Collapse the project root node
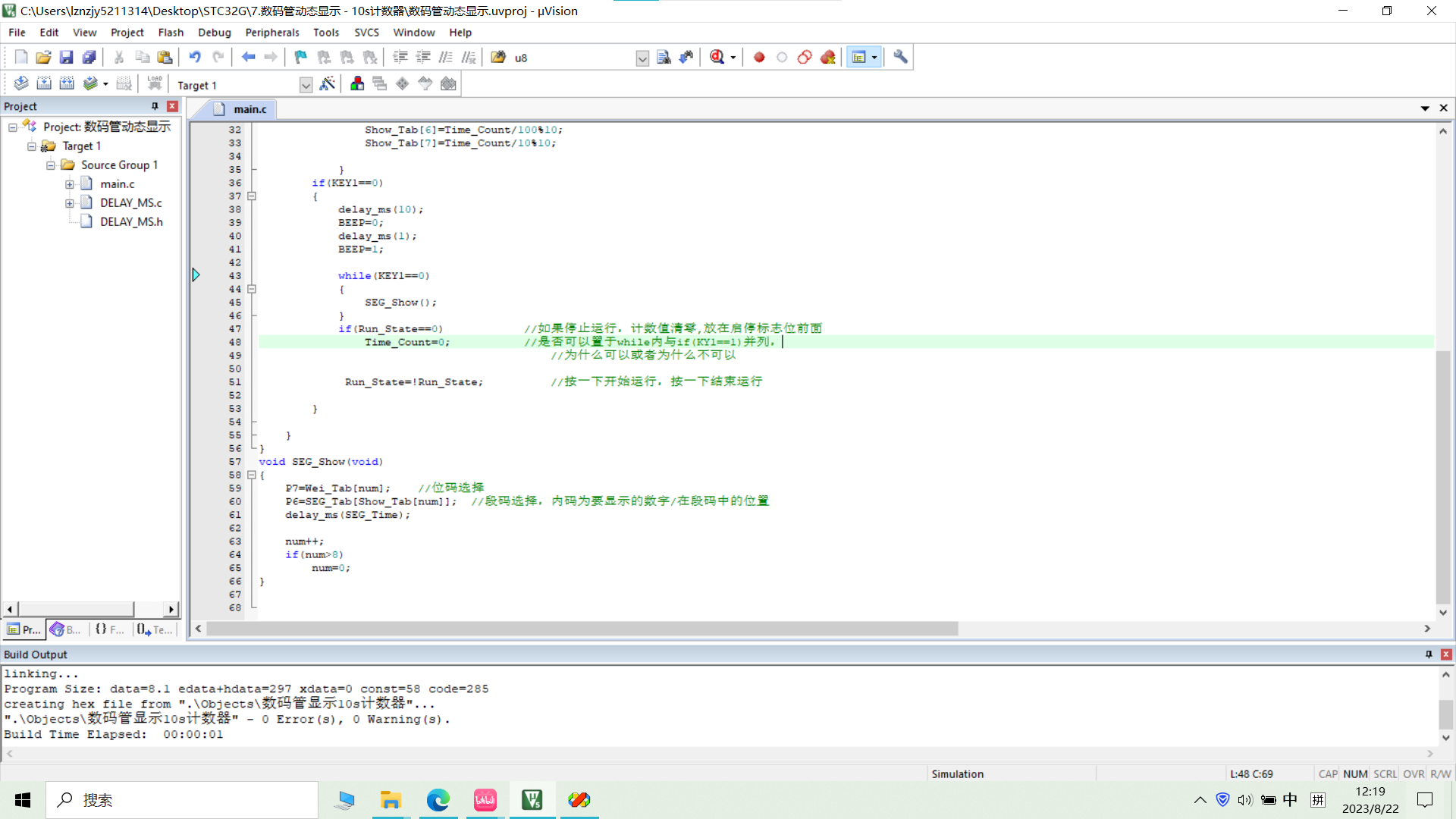1456x819 pixels. coord(13,127)
